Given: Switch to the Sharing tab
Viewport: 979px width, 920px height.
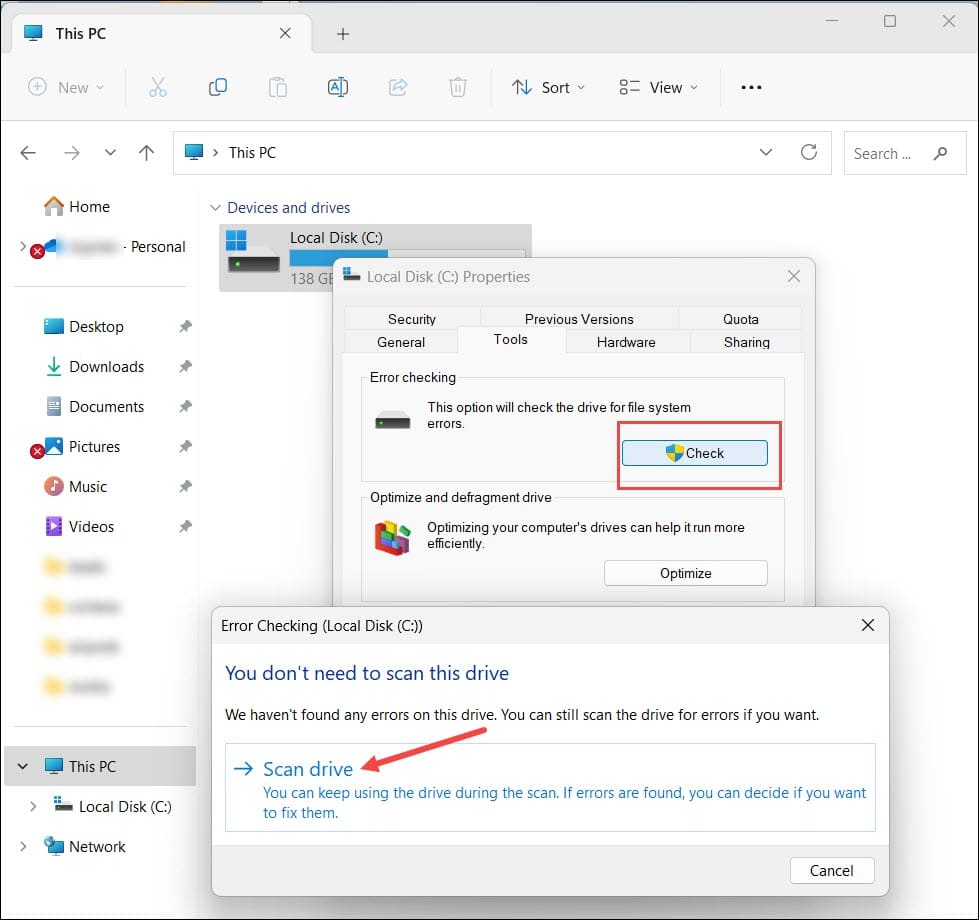Looking at the screenshot, I should tap(746, 342).
